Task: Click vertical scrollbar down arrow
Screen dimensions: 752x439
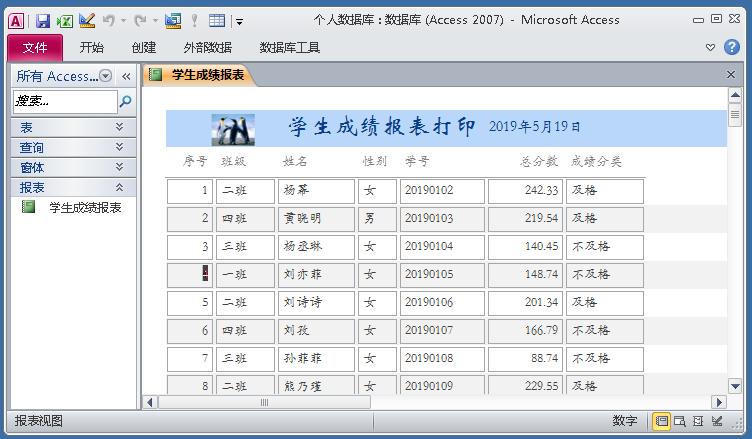Action: coord(735,385)
